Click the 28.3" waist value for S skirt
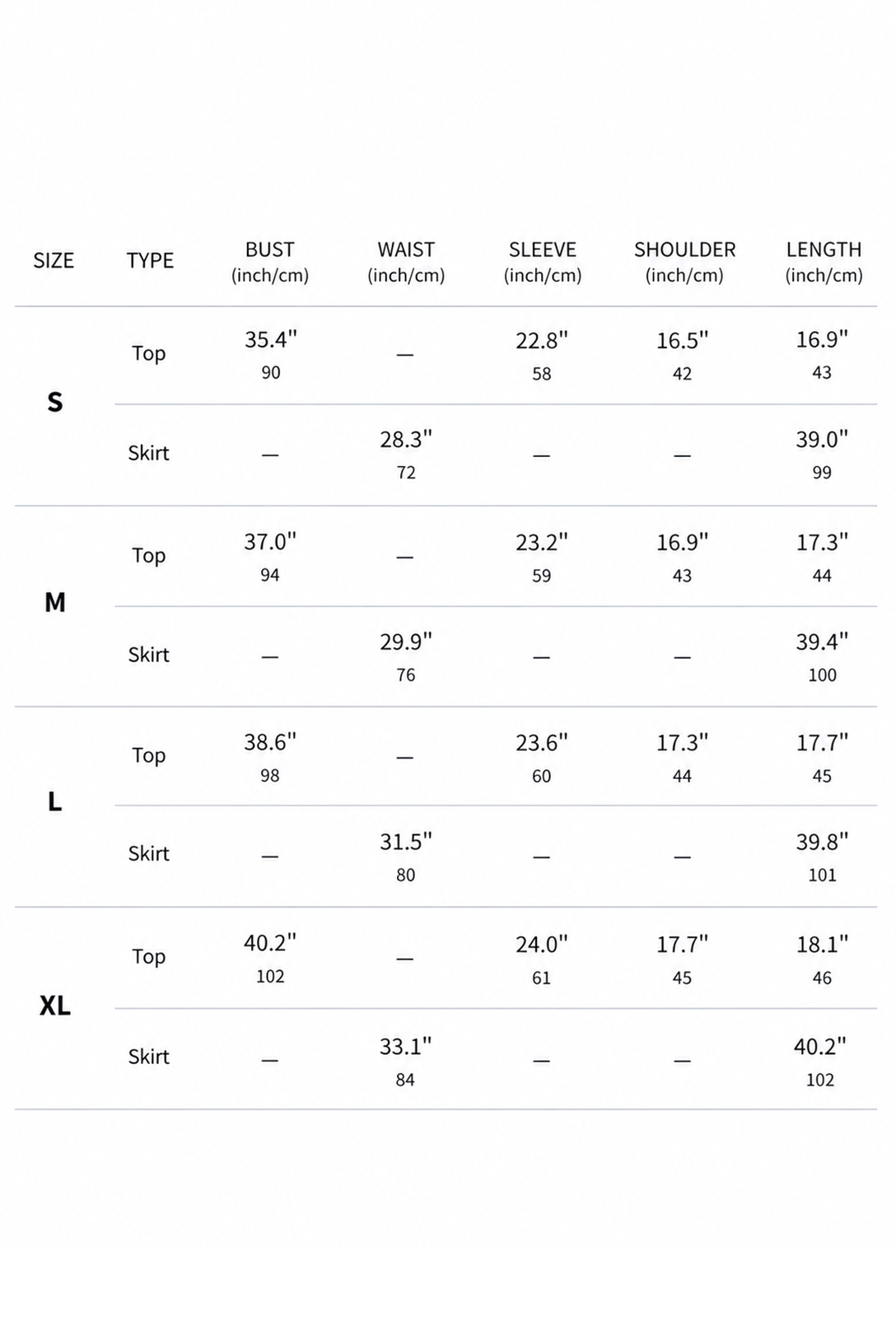 coord(406,440)
